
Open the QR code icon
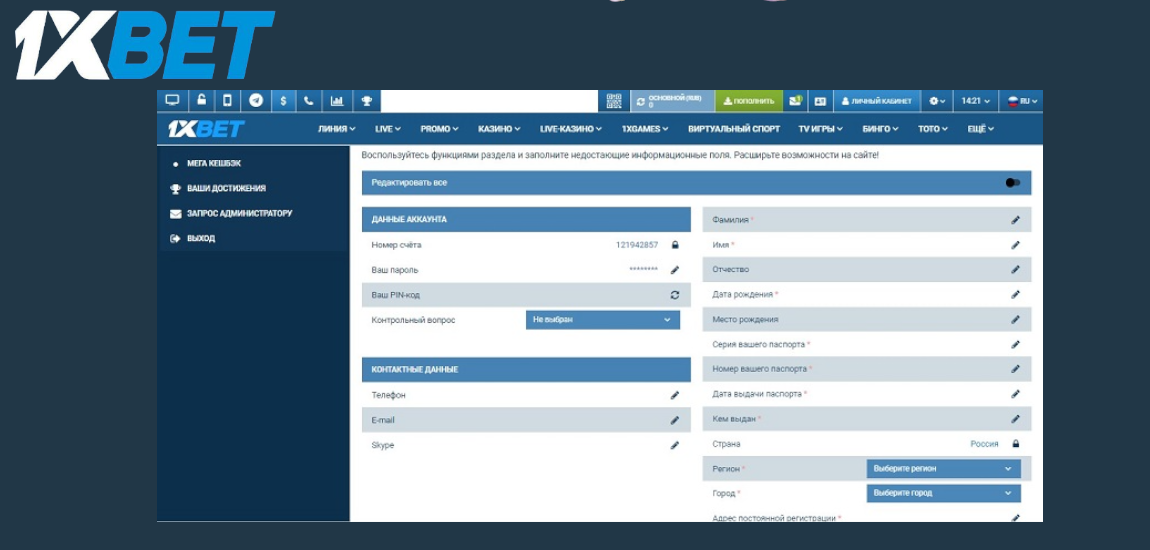click(x=614, y=100)
